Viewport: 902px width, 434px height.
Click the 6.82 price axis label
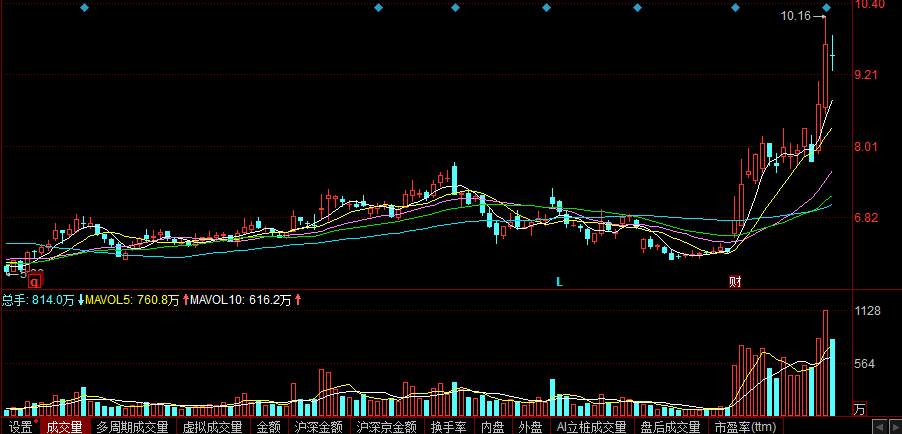click(866, 218)
